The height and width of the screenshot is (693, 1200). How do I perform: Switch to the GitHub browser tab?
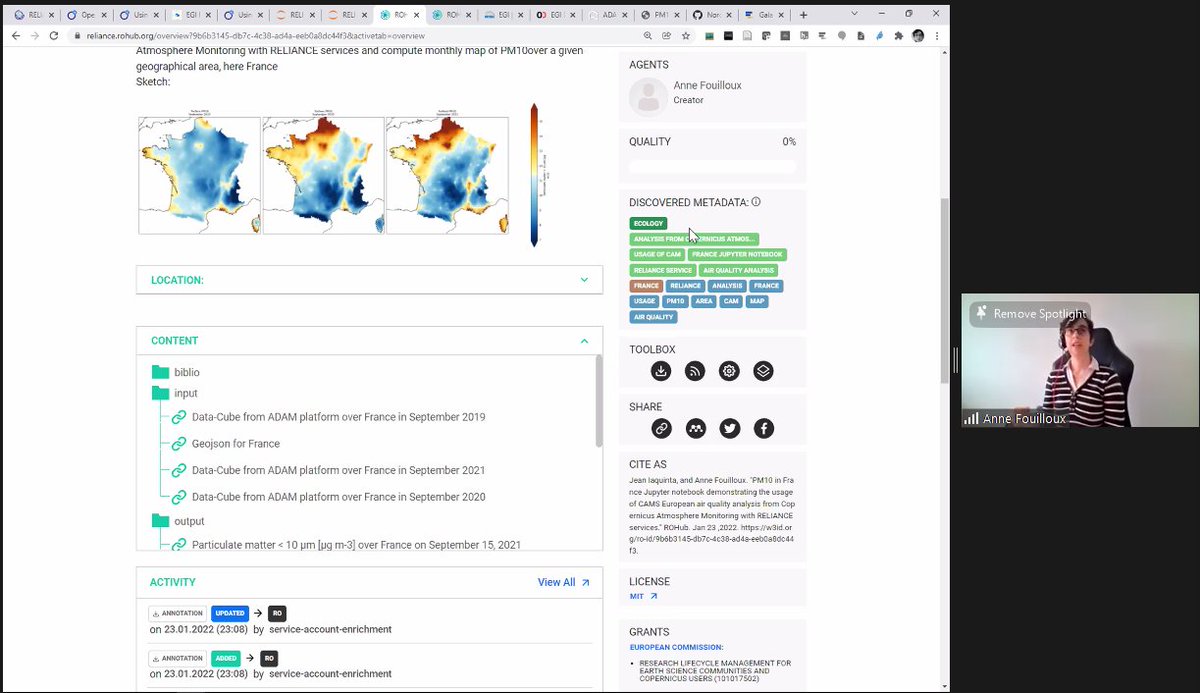click(711, 15)
